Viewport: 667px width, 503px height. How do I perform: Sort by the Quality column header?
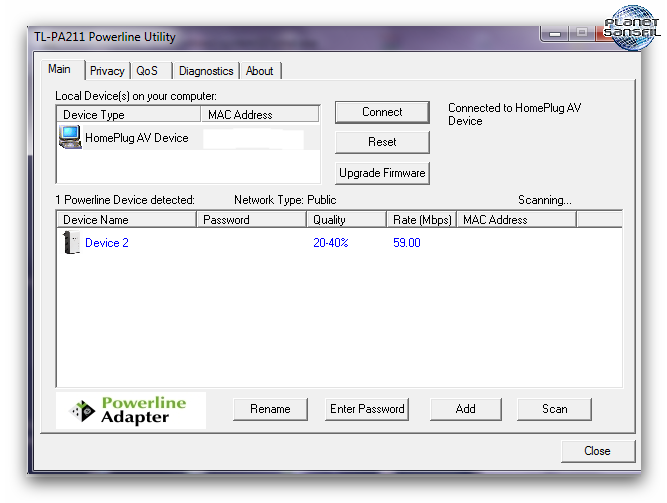click(346, 220)
